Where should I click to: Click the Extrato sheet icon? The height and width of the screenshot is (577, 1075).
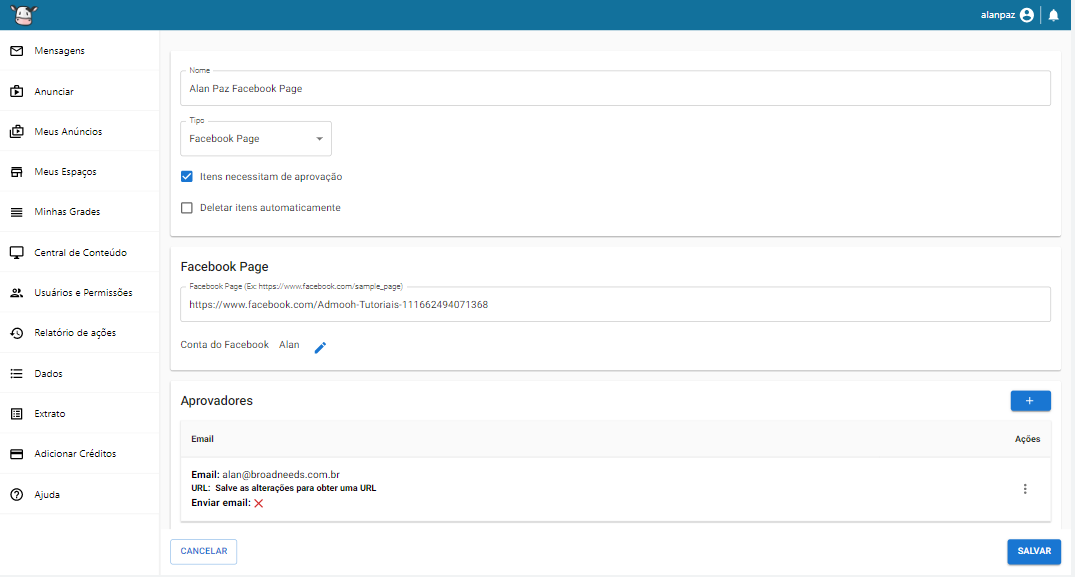point(16,414)
